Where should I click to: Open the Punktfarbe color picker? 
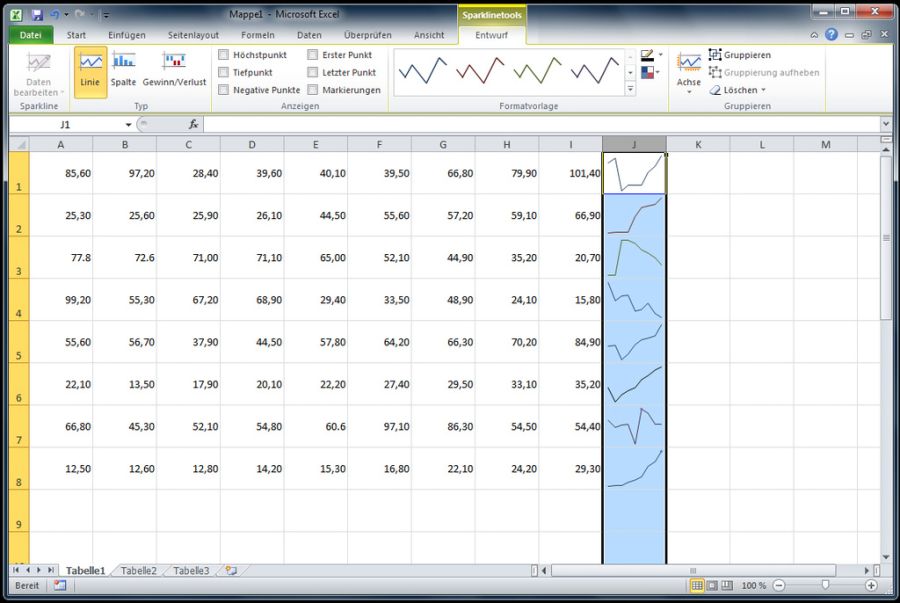(648, 72)
